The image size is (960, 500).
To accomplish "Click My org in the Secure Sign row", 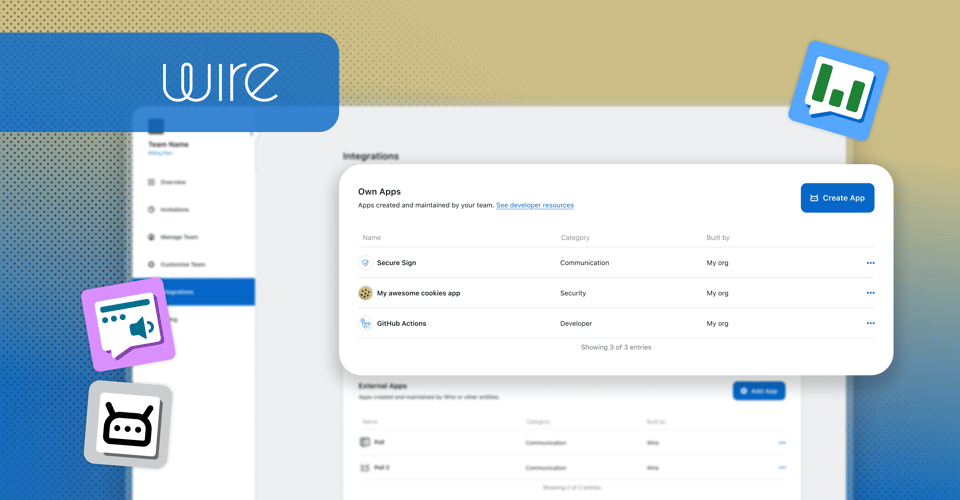I will pos(717,263).
